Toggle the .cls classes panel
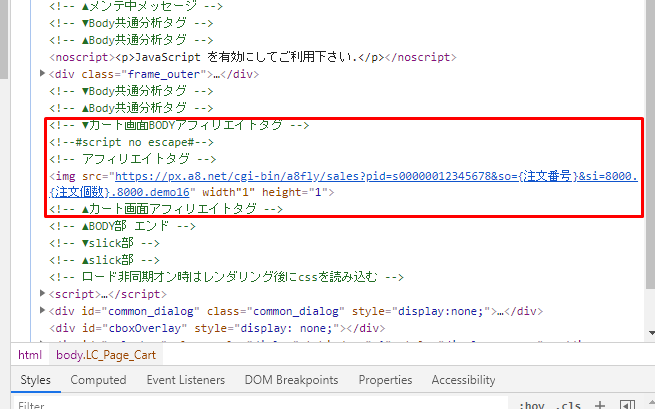 point(569,405)
